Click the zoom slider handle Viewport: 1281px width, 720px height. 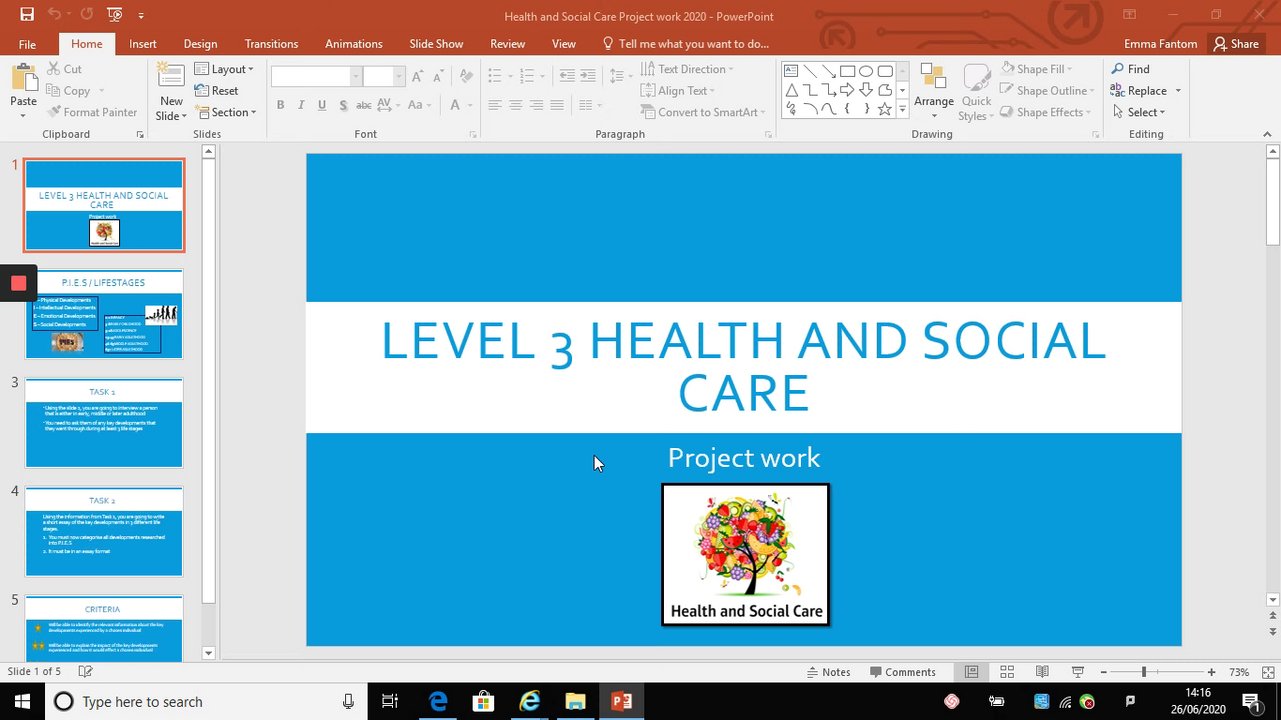(x=1143, y=672)
